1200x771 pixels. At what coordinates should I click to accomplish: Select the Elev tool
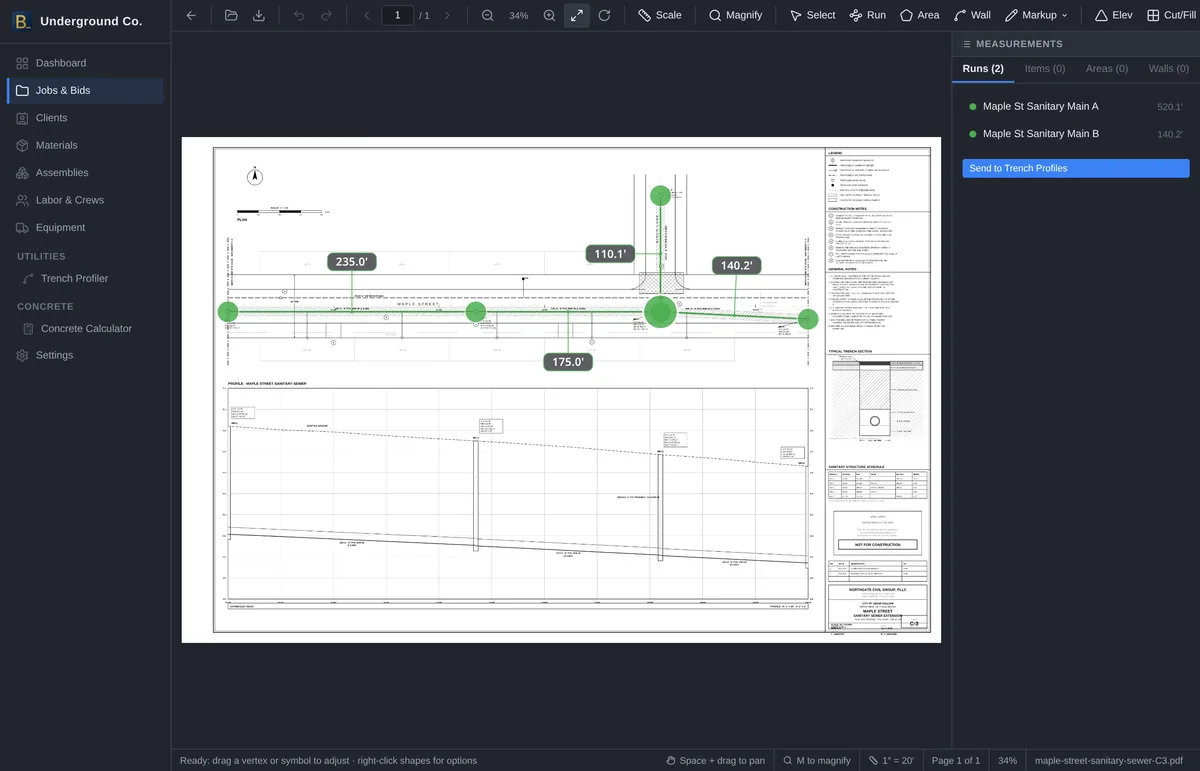click(1113, 15)
